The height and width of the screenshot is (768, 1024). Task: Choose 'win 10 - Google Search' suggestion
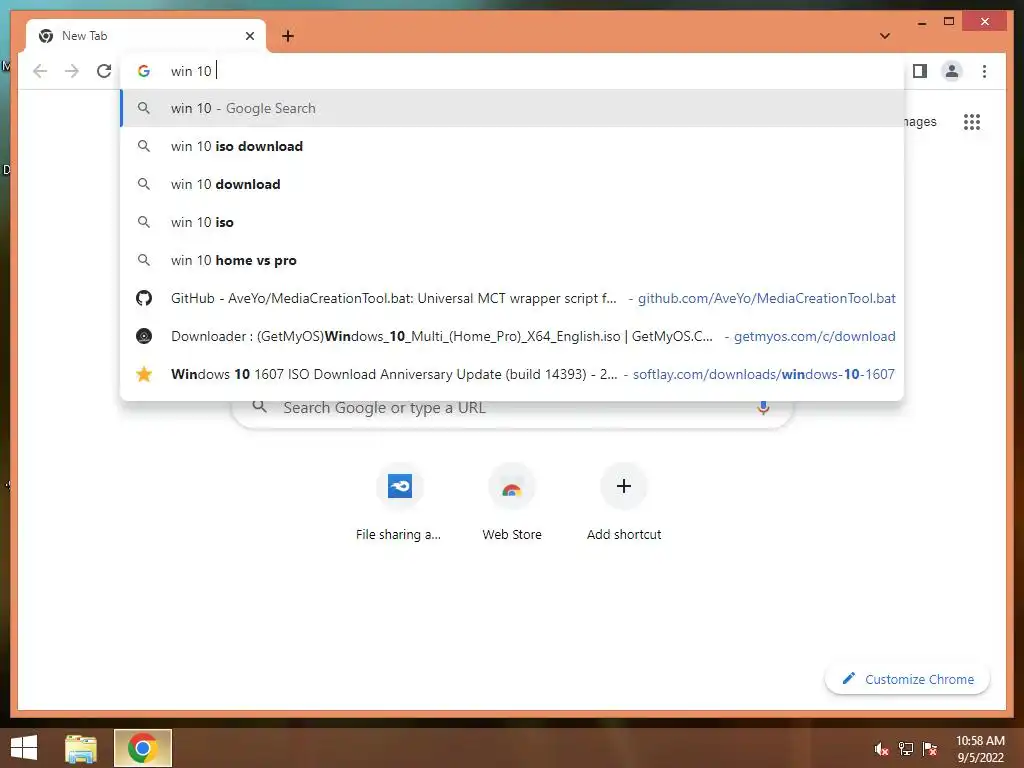point(512,108)
